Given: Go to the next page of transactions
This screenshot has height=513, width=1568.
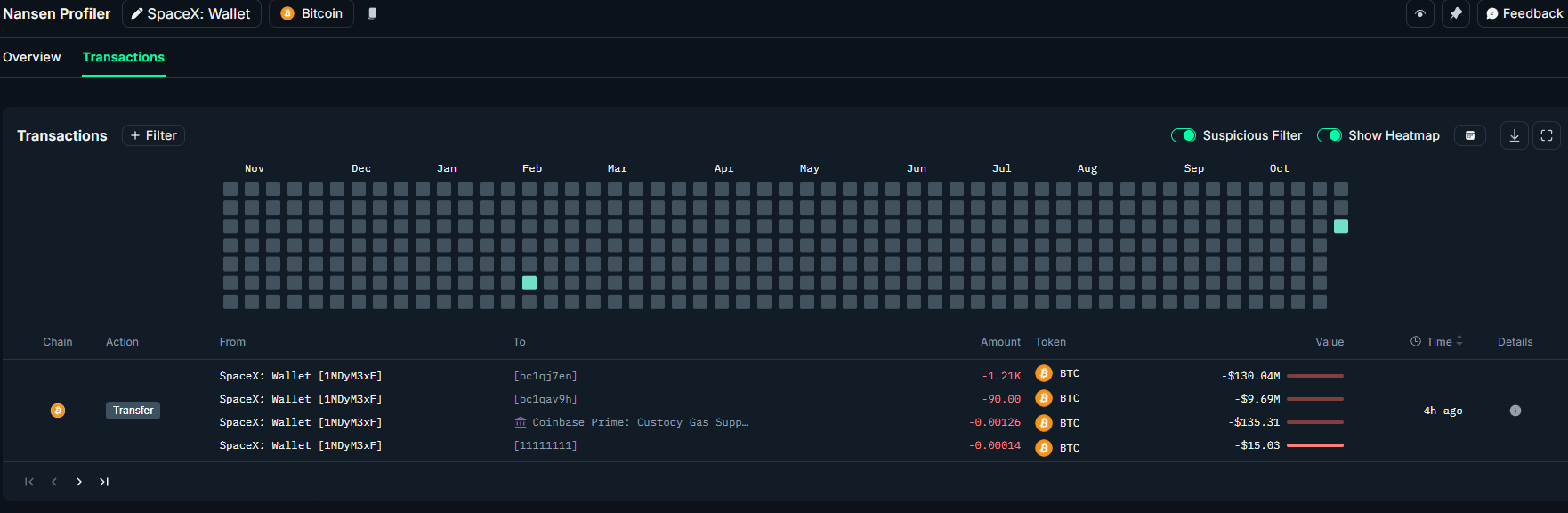Looking at the screenshot, I should coord(79,482).
